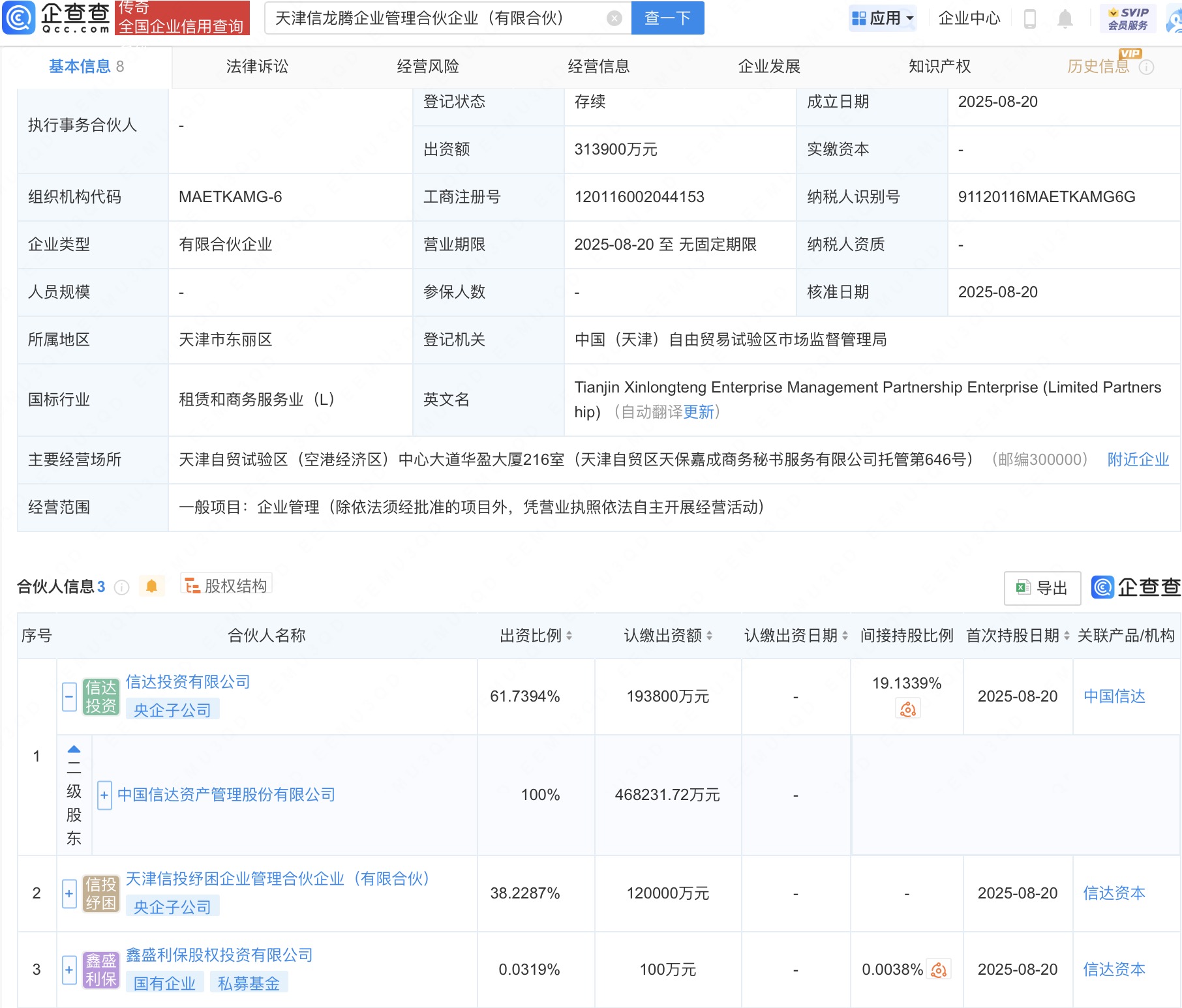
Task: Switch to 法律诉讼 tab
Action: coord(257,67)
